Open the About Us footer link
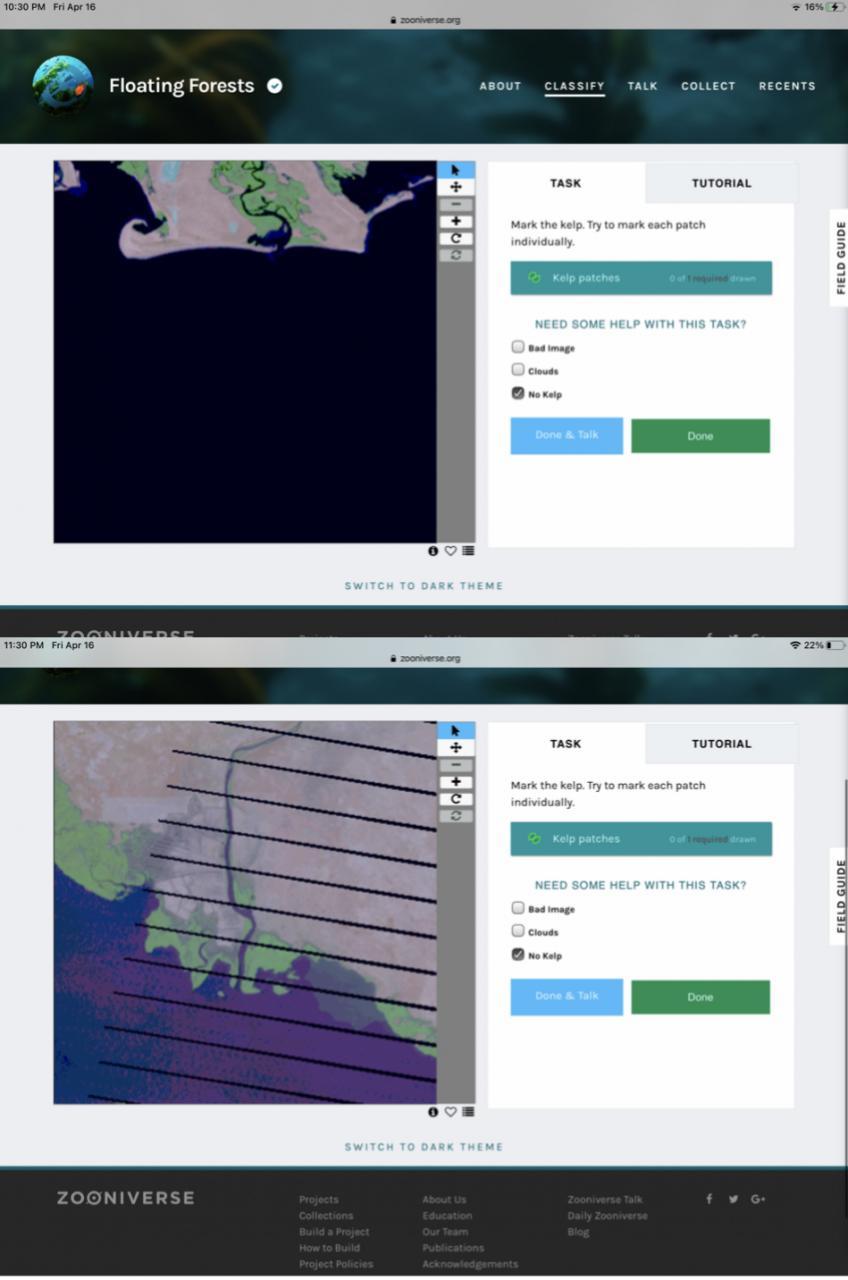848x1280 pixels. point(444,1200)
